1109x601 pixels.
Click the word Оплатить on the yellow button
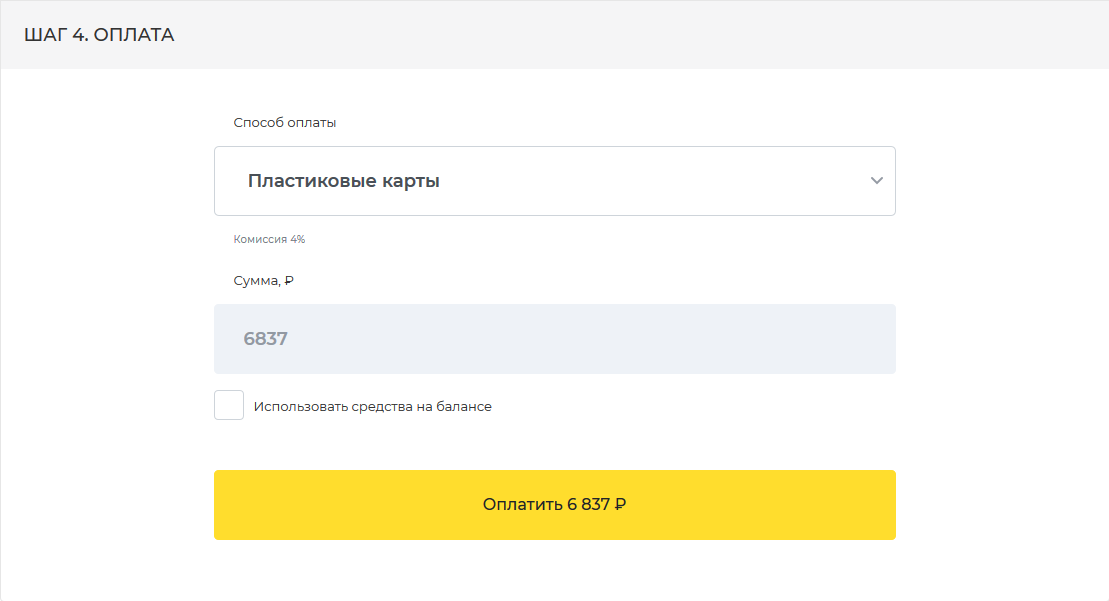(522, 505)
